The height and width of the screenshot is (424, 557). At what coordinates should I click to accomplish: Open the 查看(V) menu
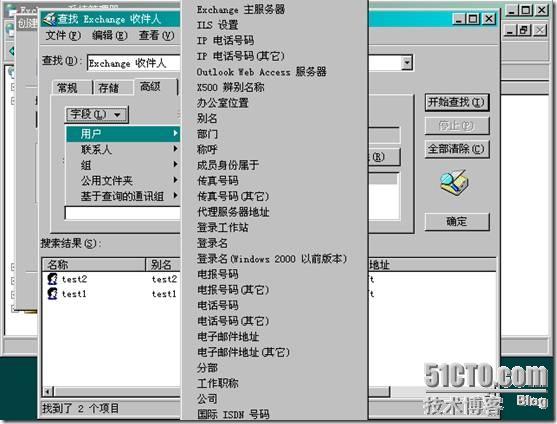click(x=156, y=36)
